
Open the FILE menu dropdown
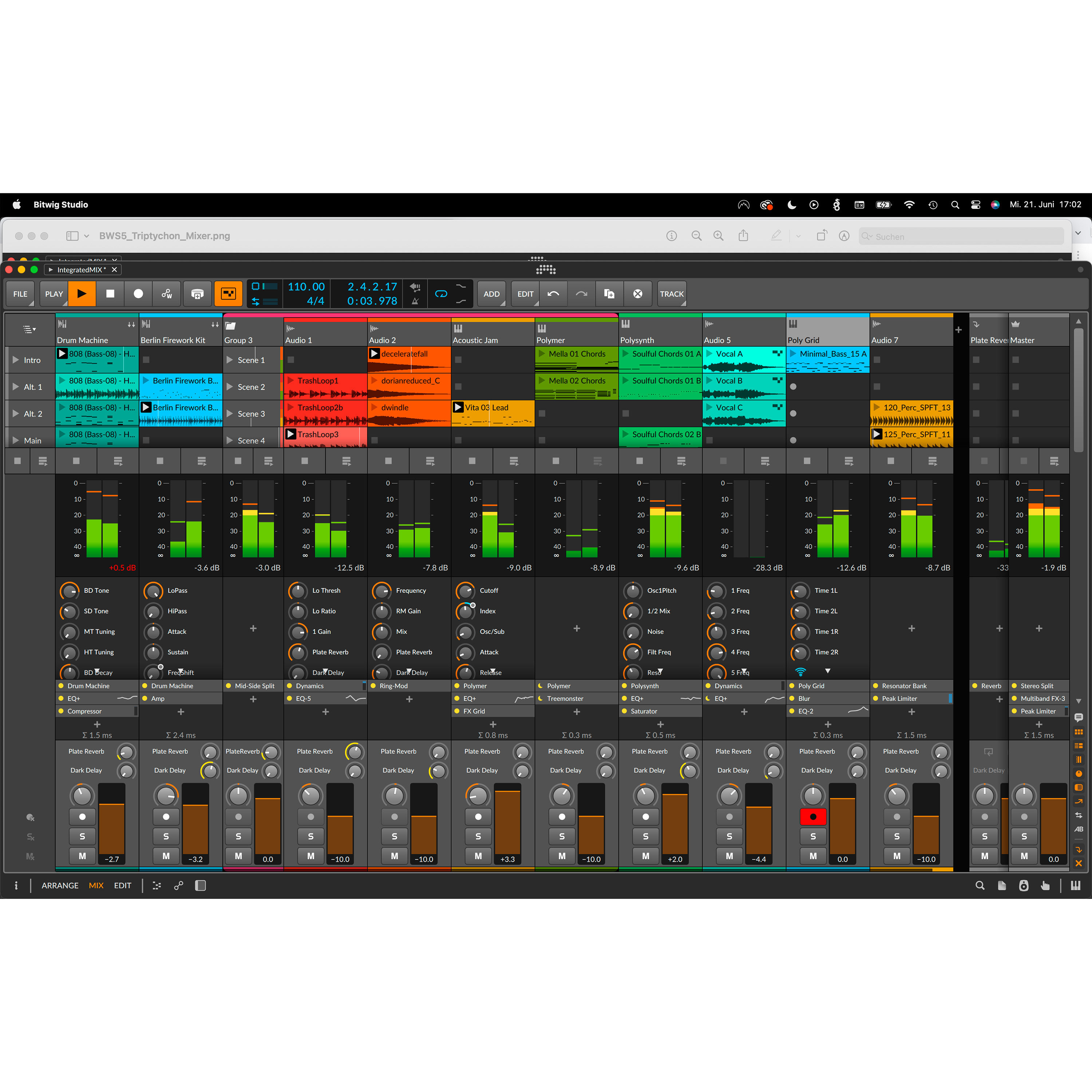[20, 293]
